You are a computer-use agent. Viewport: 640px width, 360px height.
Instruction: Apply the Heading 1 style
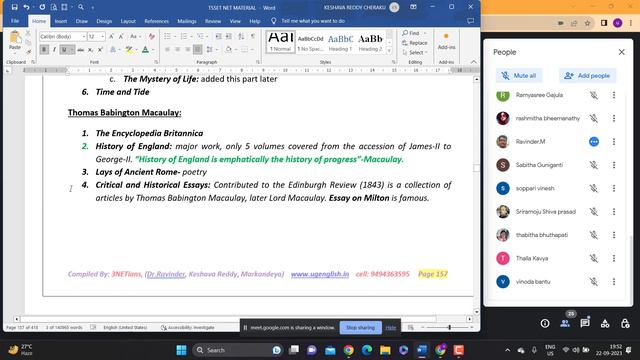(x=340, y=42)
